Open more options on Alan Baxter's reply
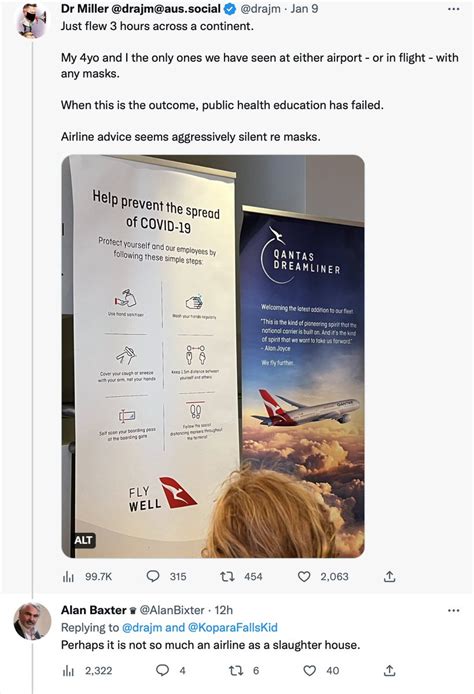The image size is (474, 694). (454, 610)
